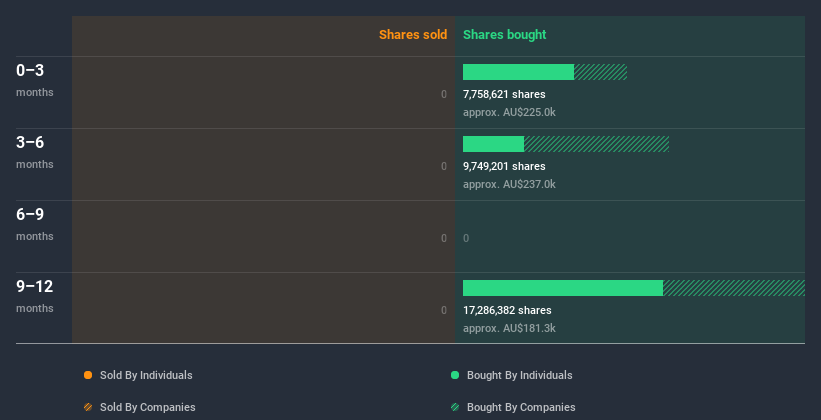Click the hatched bar segment in 3–6 months row

pyautogui.click(x=597, y=144)
